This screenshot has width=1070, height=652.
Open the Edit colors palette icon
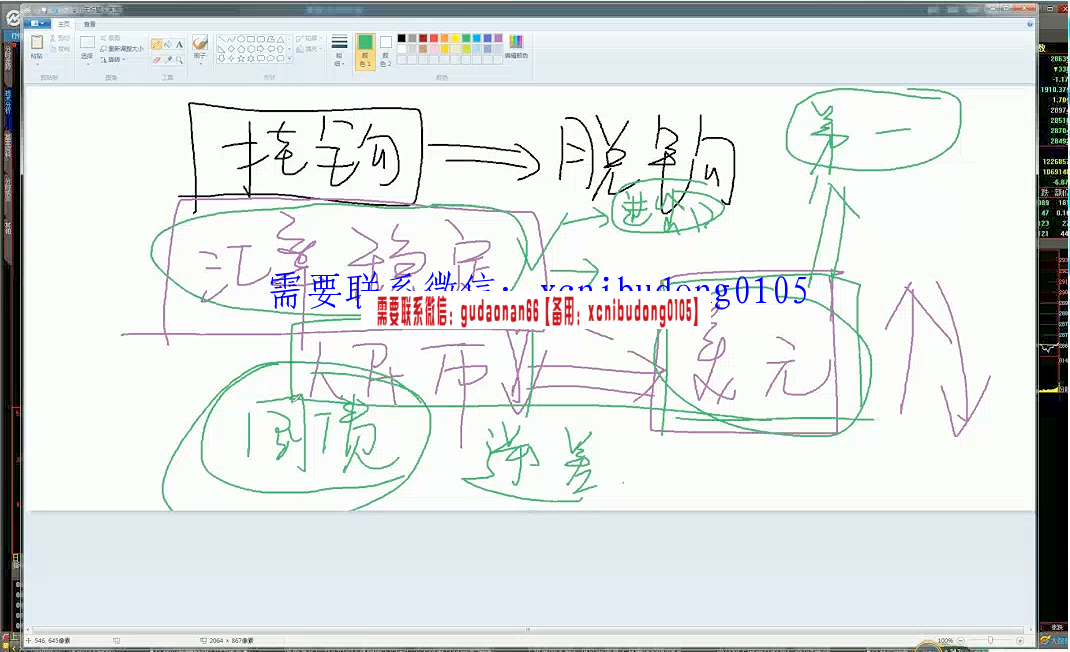[516, 44]
